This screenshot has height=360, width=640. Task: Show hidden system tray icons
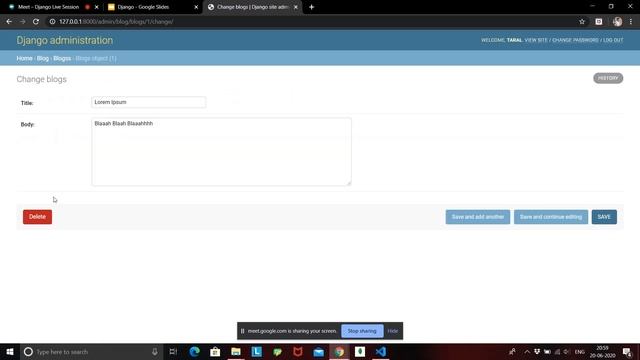click(527, 352)
